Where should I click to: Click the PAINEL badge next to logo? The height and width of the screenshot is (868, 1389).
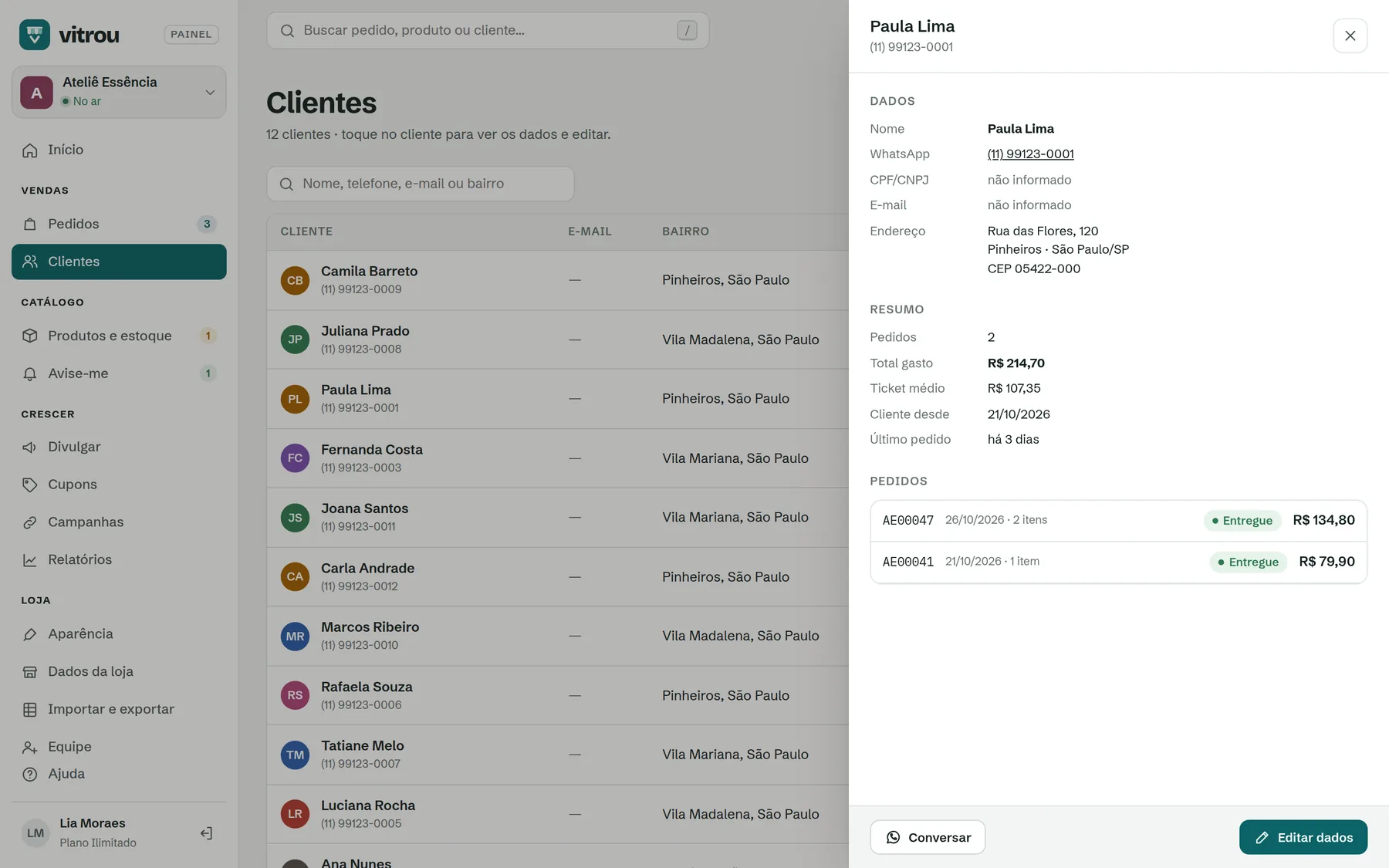point(191,35)
